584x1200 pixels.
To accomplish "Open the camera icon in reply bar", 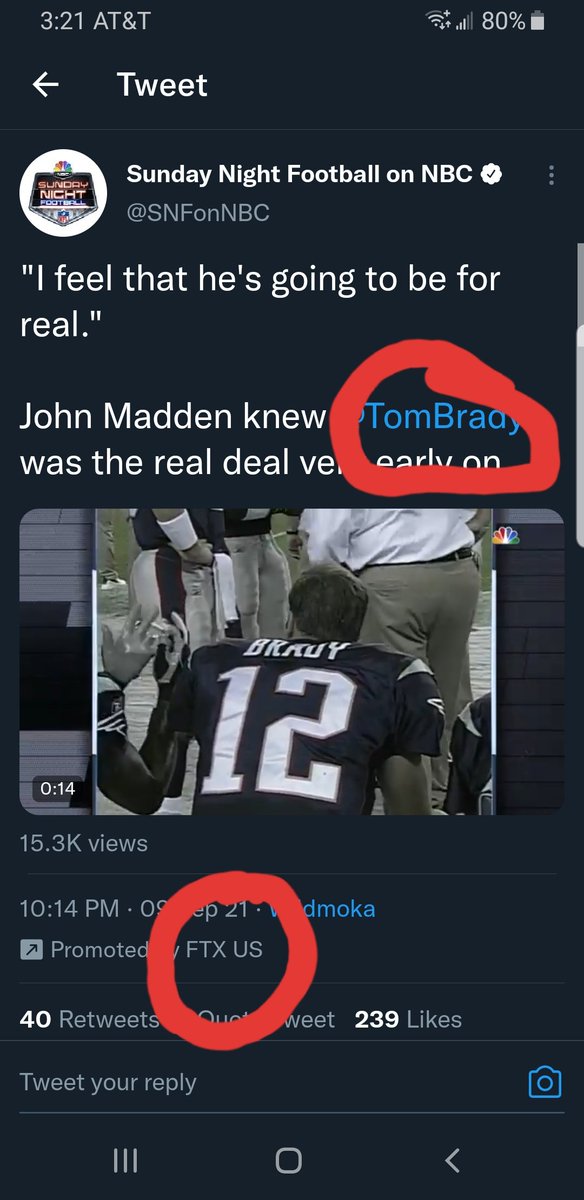I will pos(544,1082).
